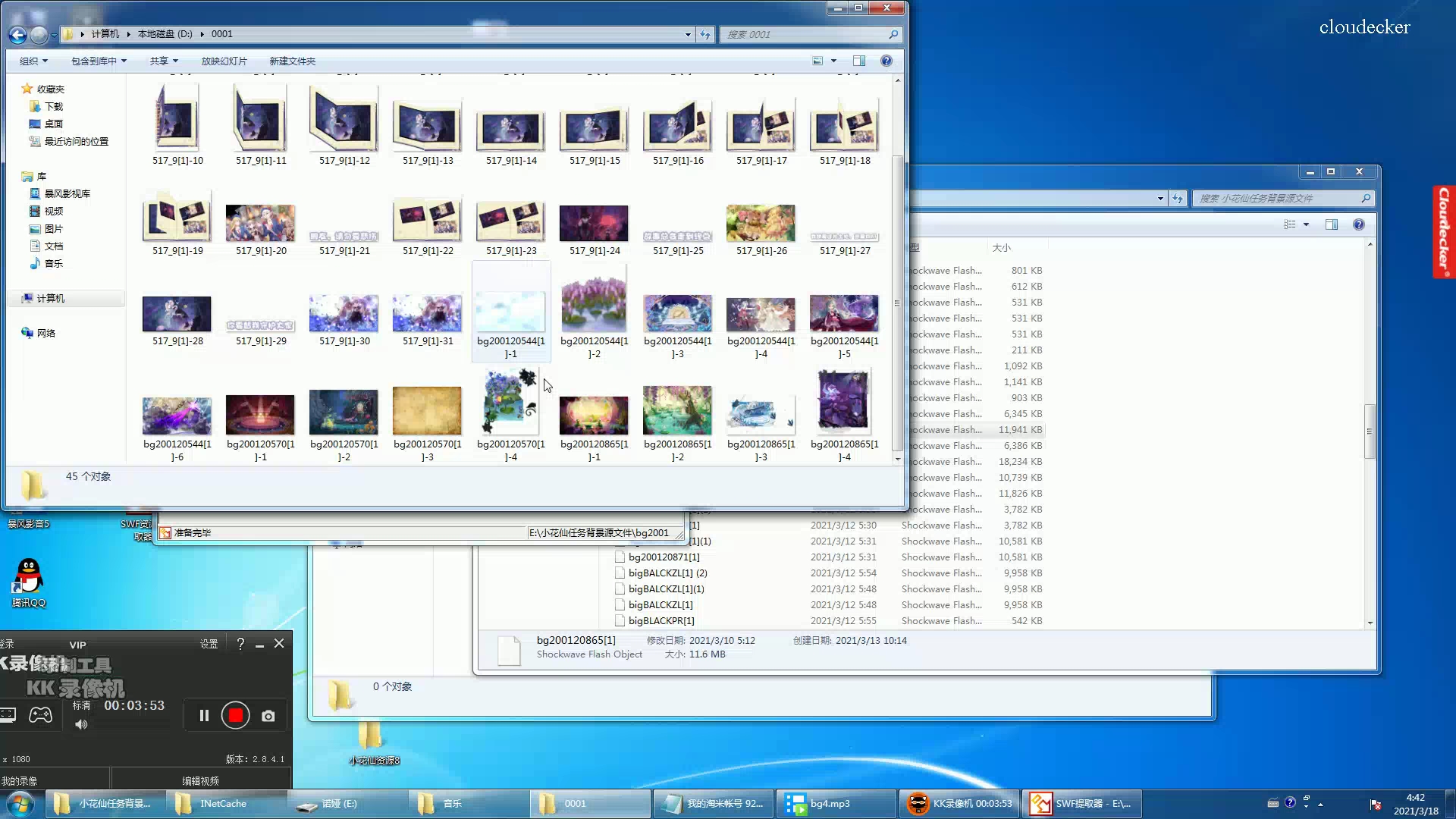Open help icon in rear Explorer window
Image resolution: width=1456 pixels, height=819 pixels.
tap(1359, 224)
